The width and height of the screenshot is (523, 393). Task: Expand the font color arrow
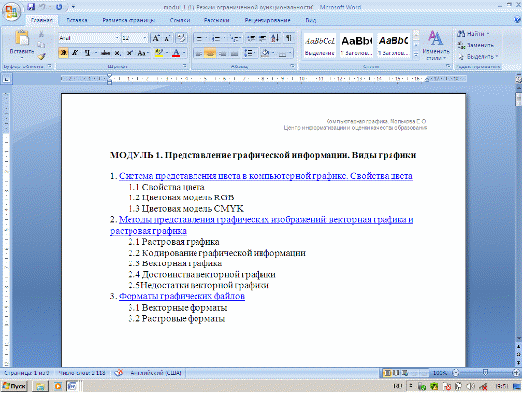click(x=184, y=53)
